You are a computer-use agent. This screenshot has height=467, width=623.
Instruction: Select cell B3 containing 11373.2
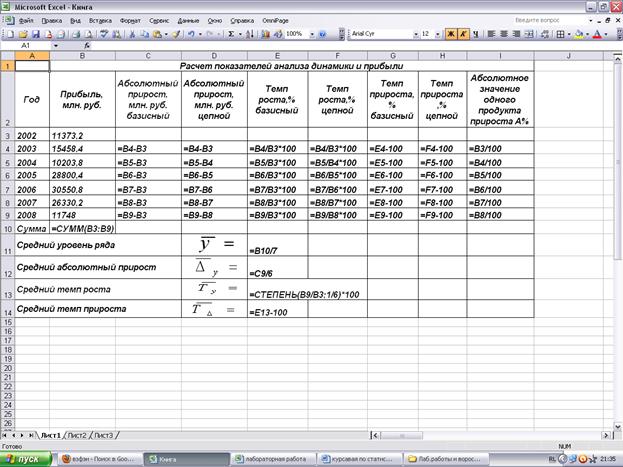tap(82, 134)
